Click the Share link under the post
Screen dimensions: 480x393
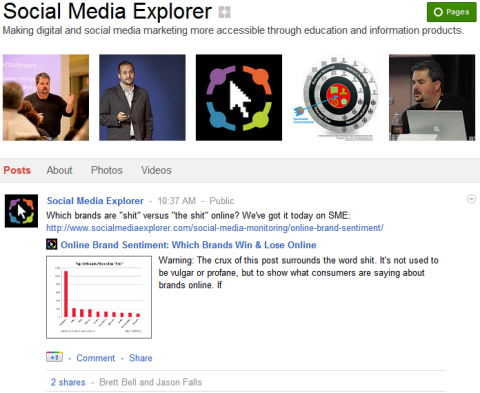pos(141,358)
